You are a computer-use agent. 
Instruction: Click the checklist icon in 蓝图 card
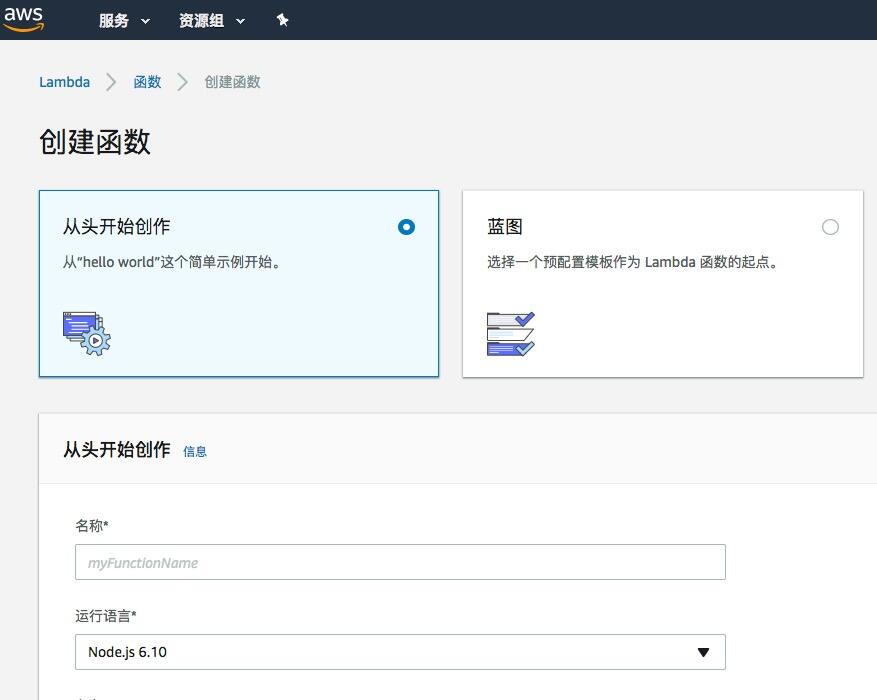[x=511, y=334]
